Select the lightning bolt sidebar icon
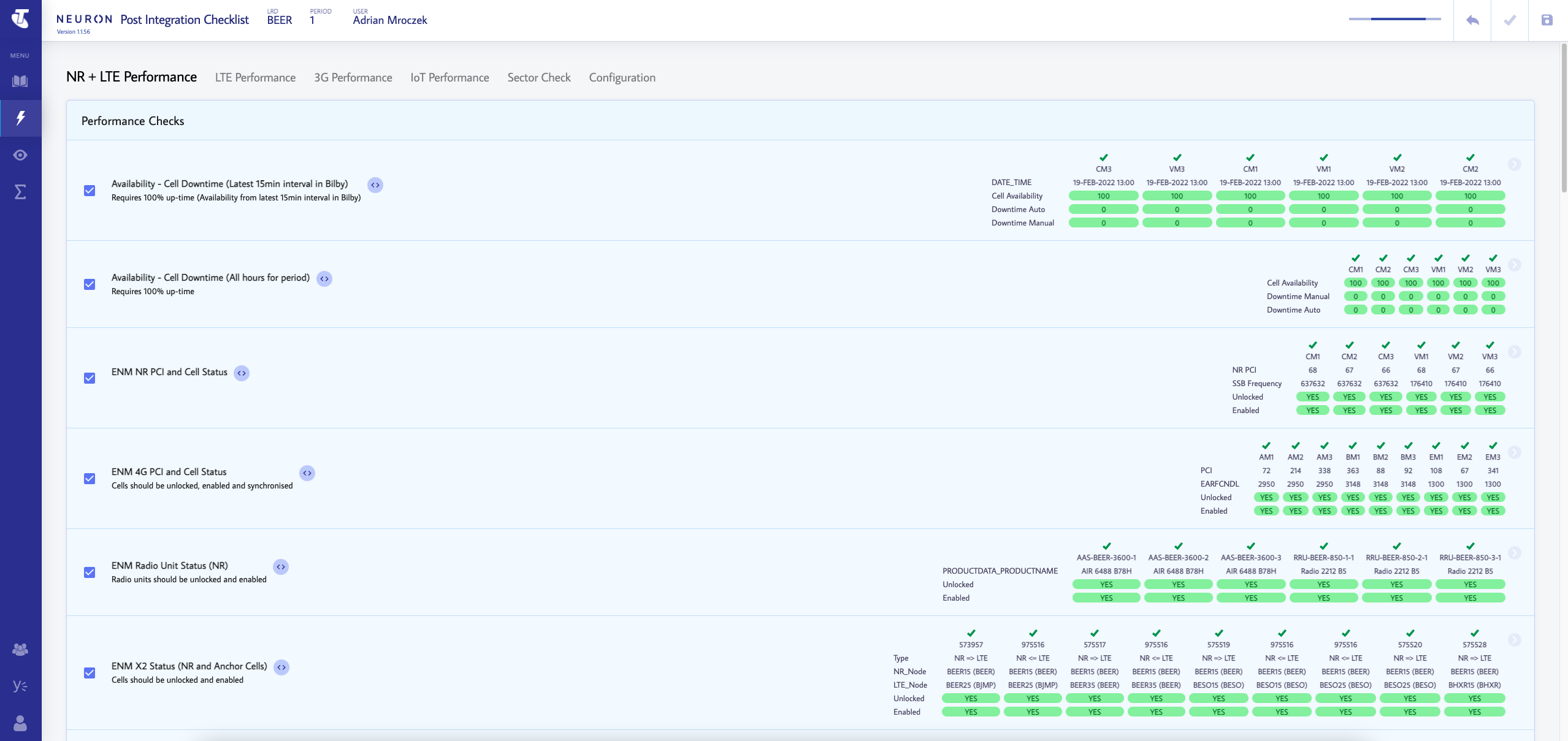 (x=20, y=118)
